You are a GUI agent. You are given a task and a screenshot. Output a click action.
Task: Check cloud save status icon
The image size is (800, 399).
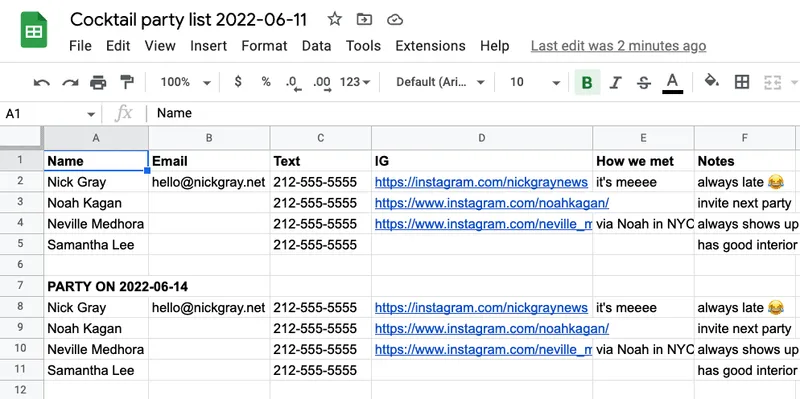[x=395, y=20]
